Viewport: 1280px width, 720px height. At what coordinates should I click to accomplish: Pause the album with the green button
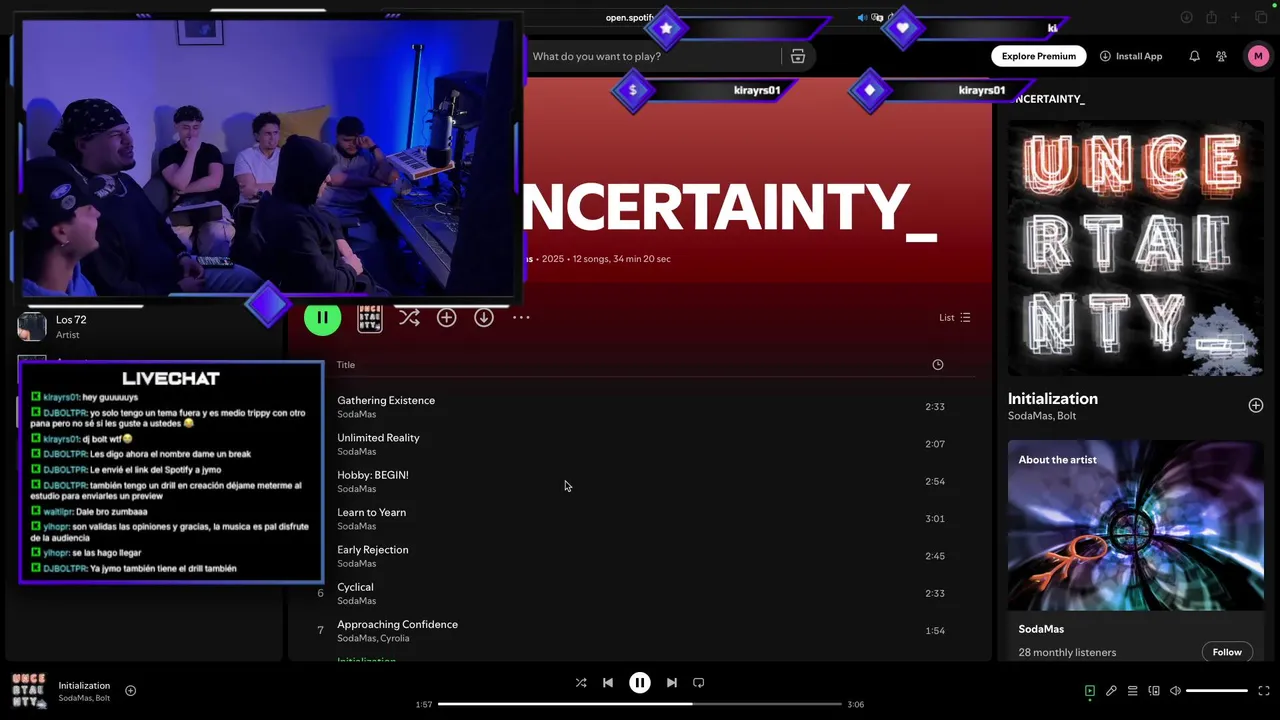pyautogui.click(x=322, y=317)
